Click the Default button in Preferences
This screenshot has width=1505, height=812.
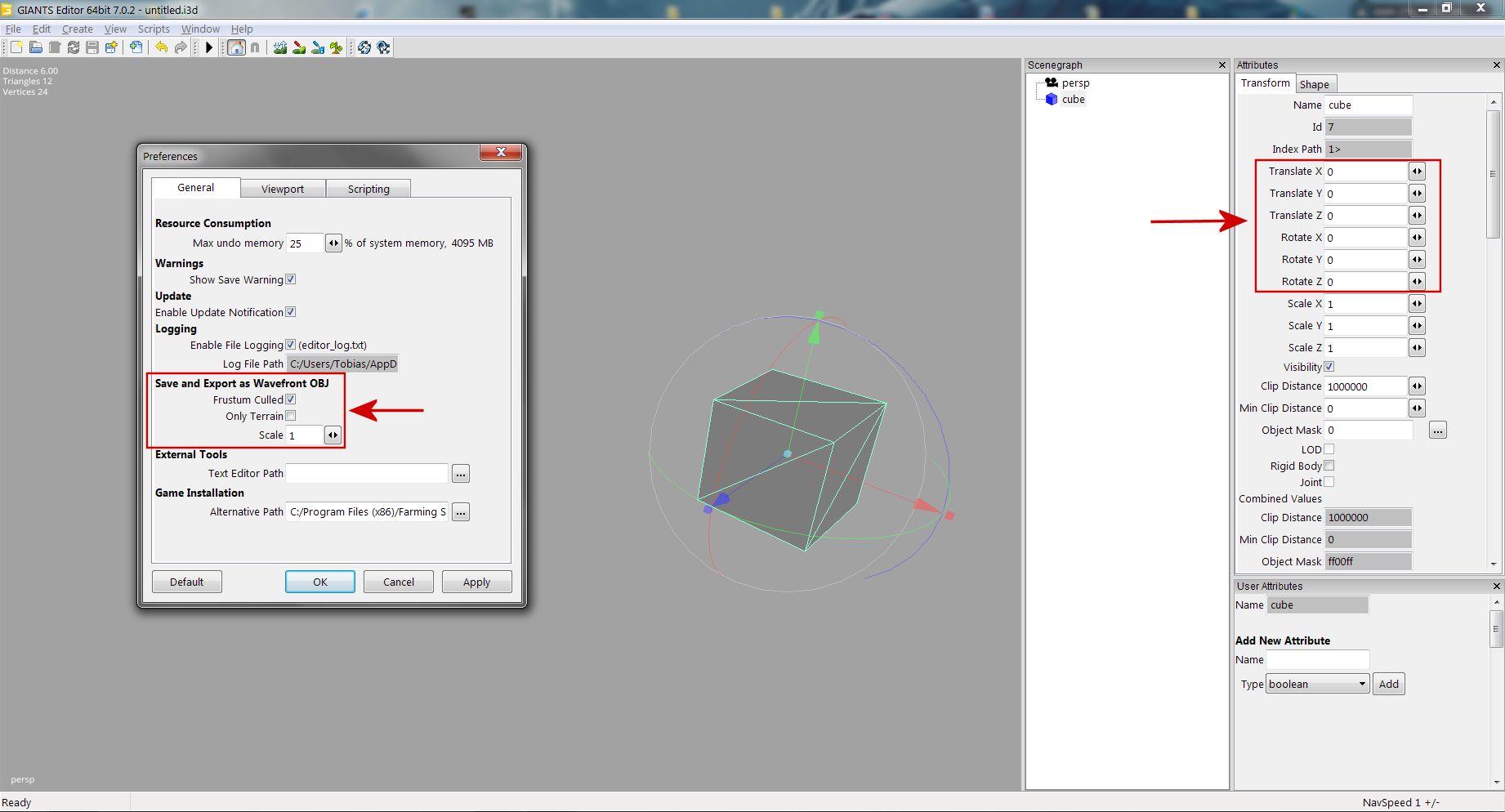pos(187,582)
